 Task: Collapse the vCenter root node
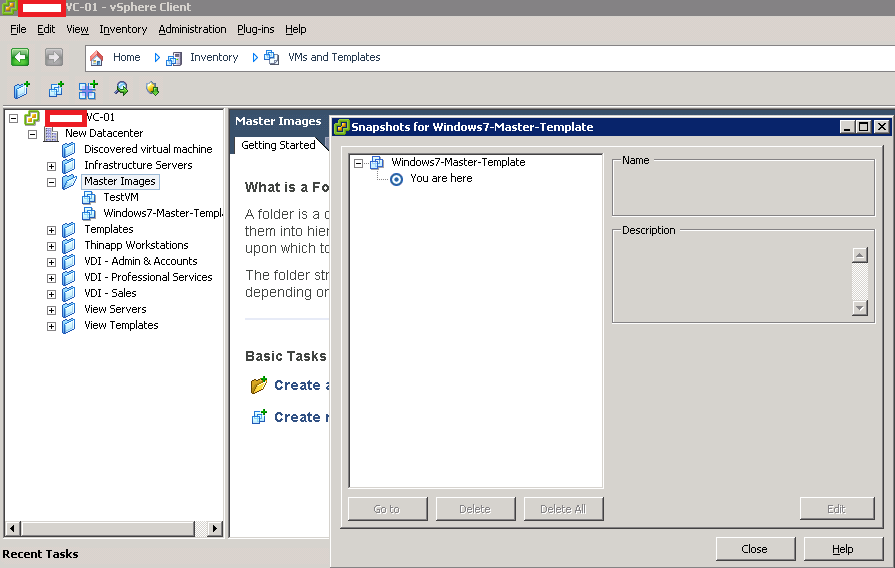coord(13,118)
